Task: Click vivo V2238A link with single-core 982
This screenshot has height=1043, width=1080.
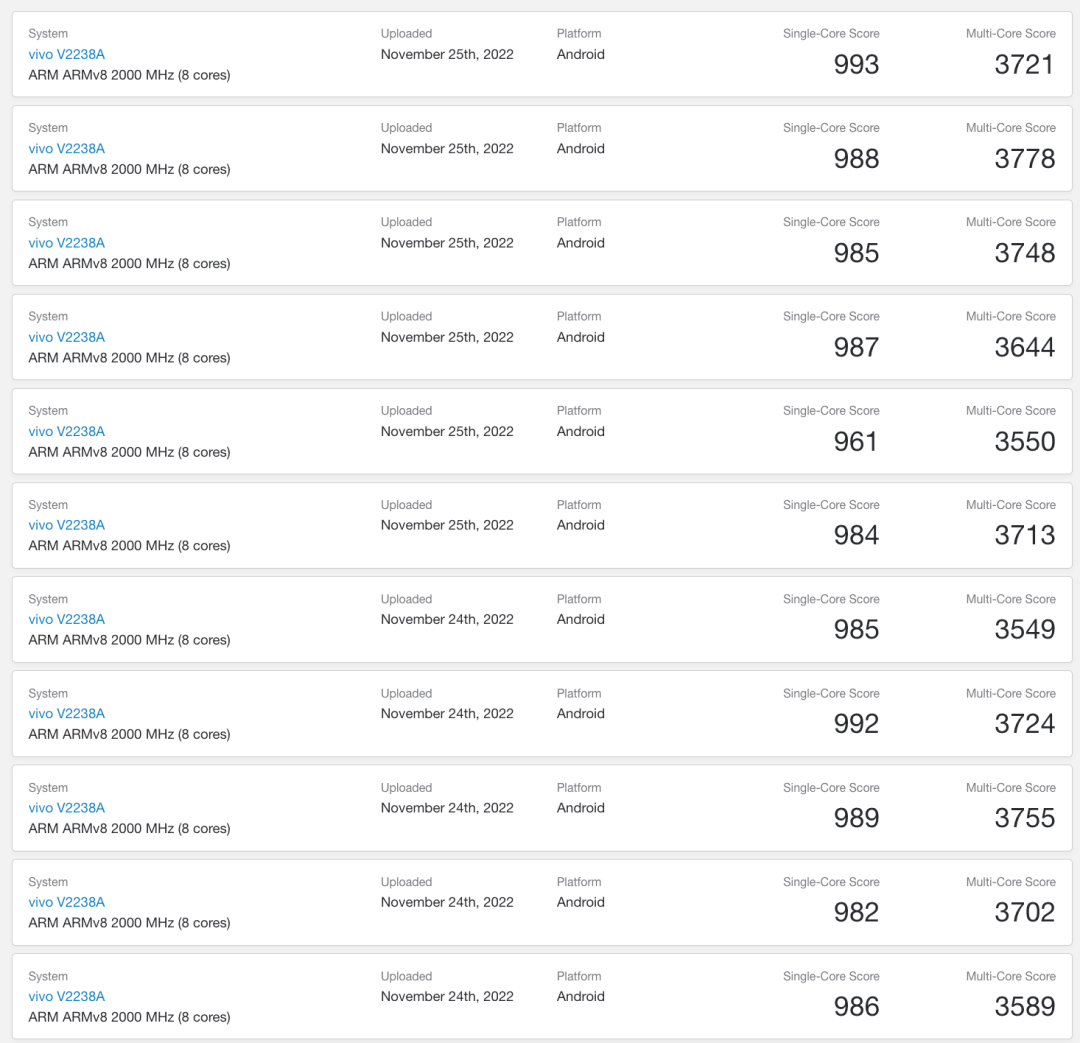Action: click(x=66, y=902)
